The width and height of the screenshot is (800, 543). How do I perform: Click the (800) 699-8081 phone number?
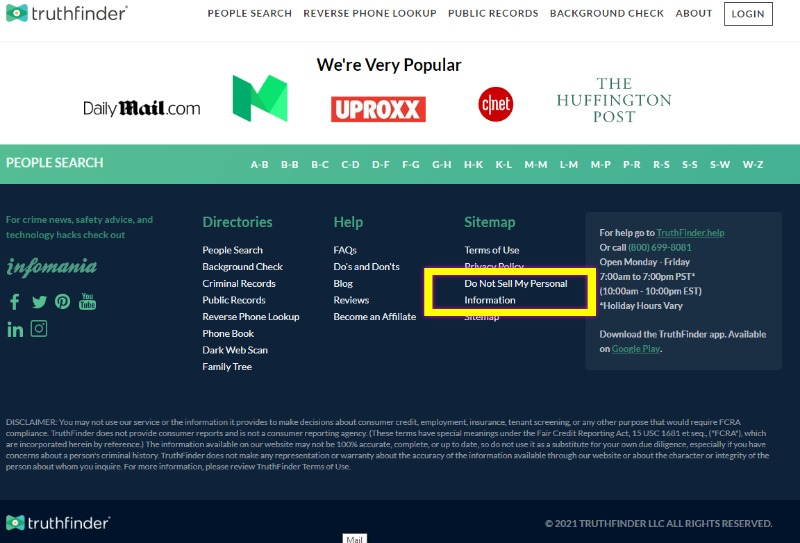pyautogui.click(x=660, y=248)
